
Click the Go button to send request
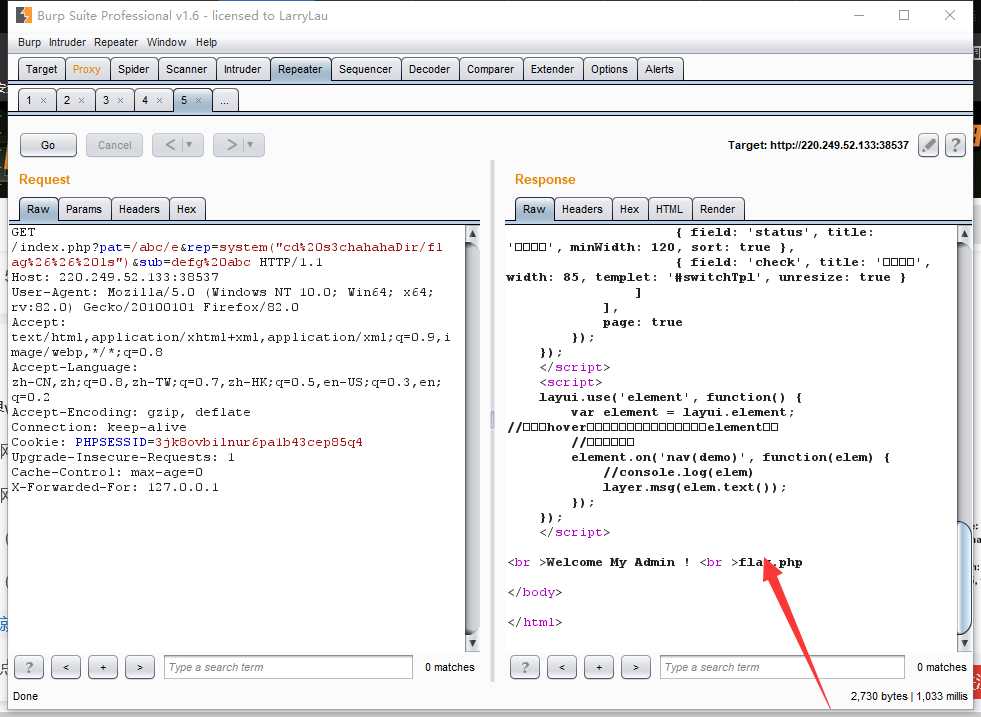pos(48,145)
